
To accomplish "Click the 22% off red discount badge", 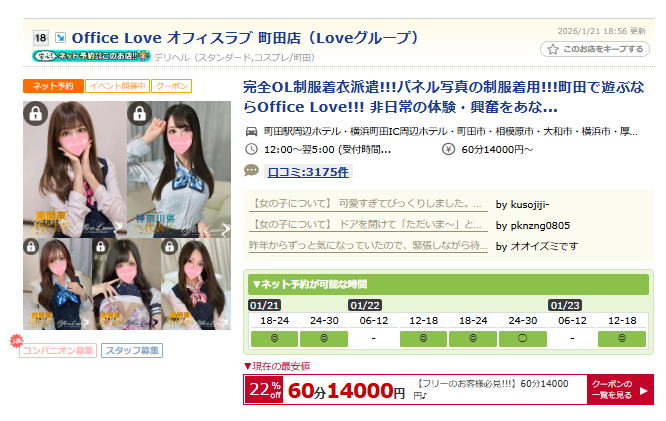I will [264, 390].
